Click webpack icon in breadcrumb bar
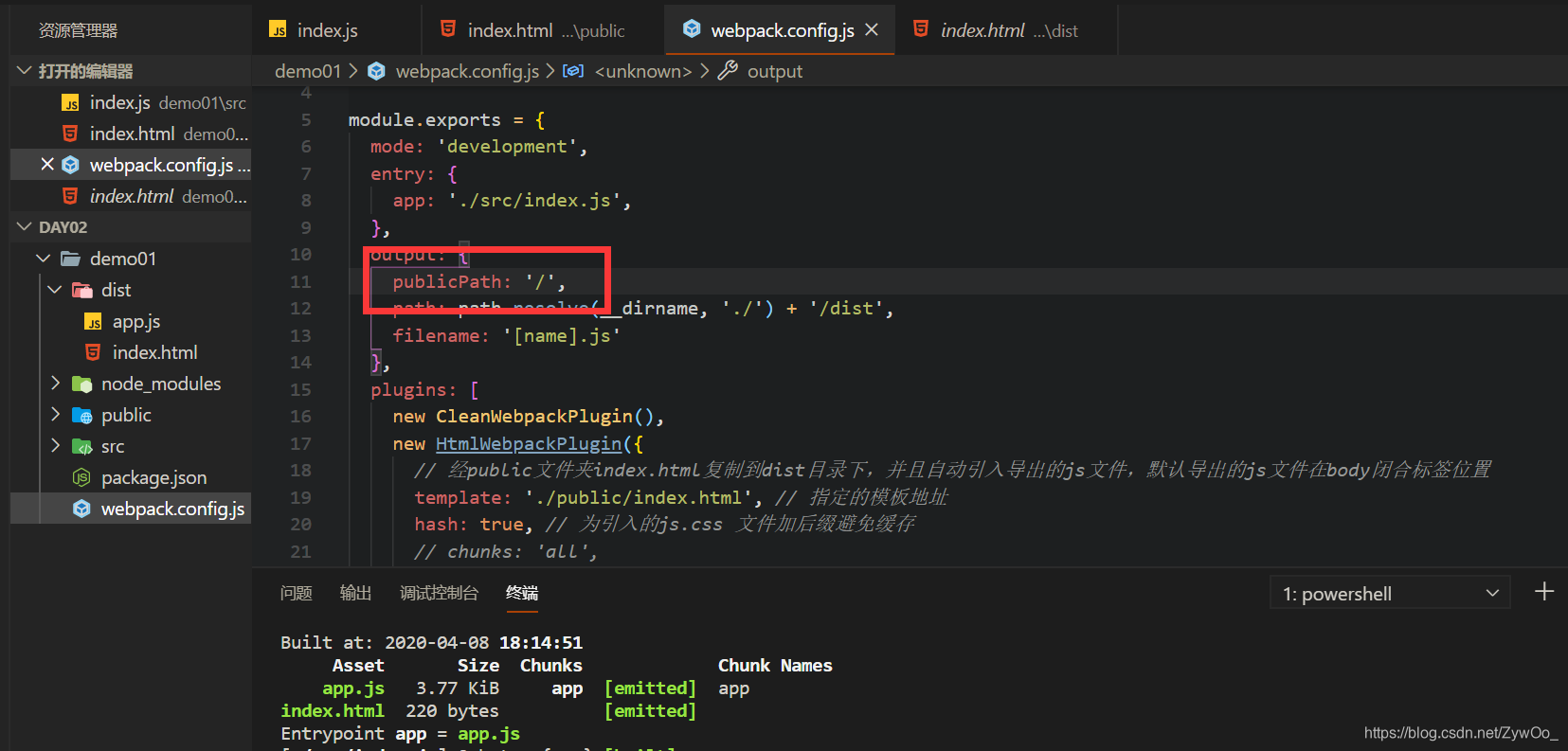Image resolution: width=1568 pixels, height=751 pixels. [376, 71]
